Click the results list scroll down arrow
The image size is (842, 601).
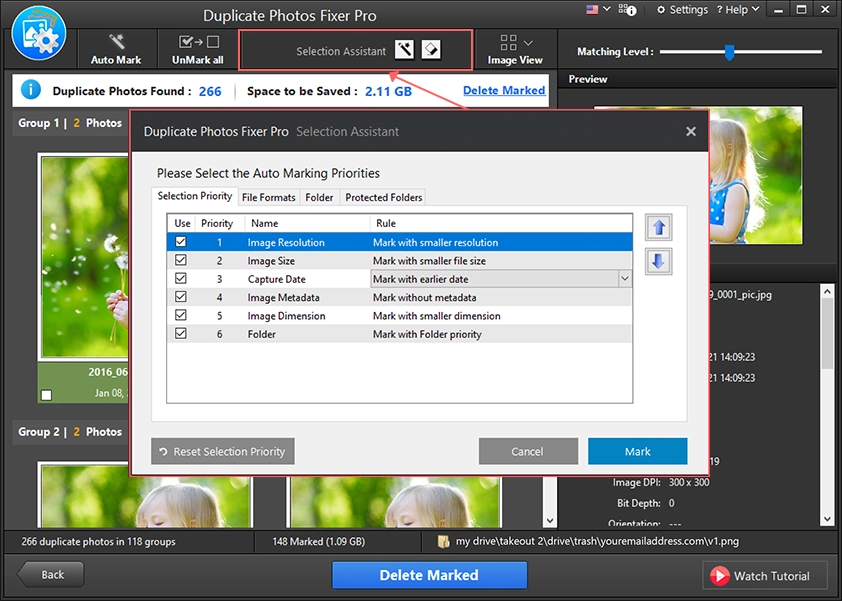coord(550,520)
